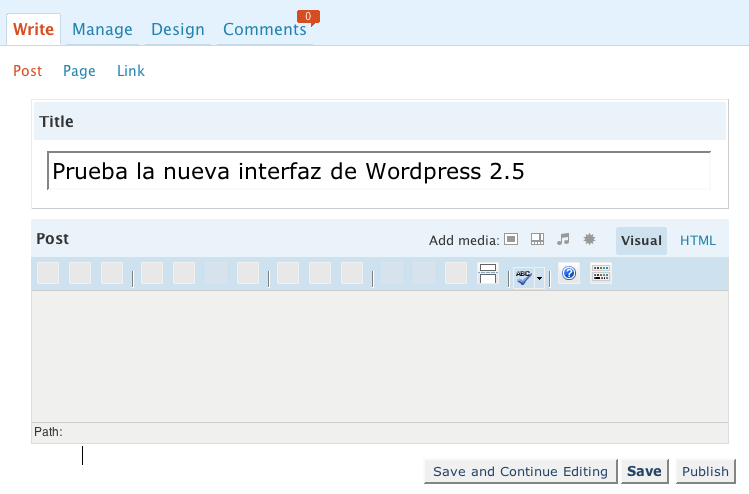Open the Manage tab
Screen dimensions: 749x494
tap(102, 30)
